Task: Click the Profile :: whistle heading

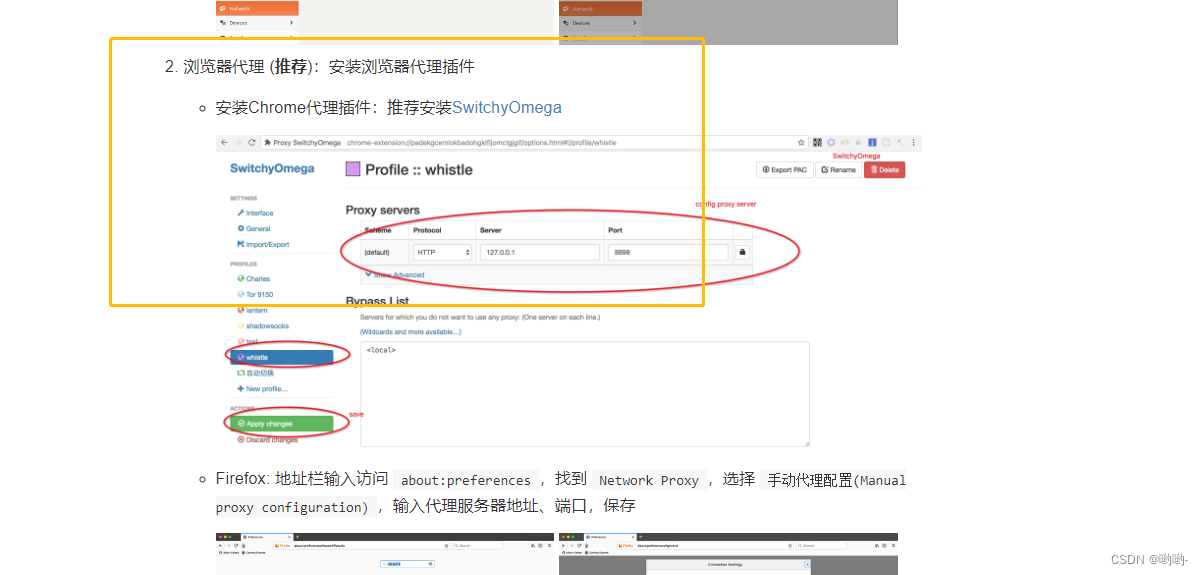Action: 419,169
